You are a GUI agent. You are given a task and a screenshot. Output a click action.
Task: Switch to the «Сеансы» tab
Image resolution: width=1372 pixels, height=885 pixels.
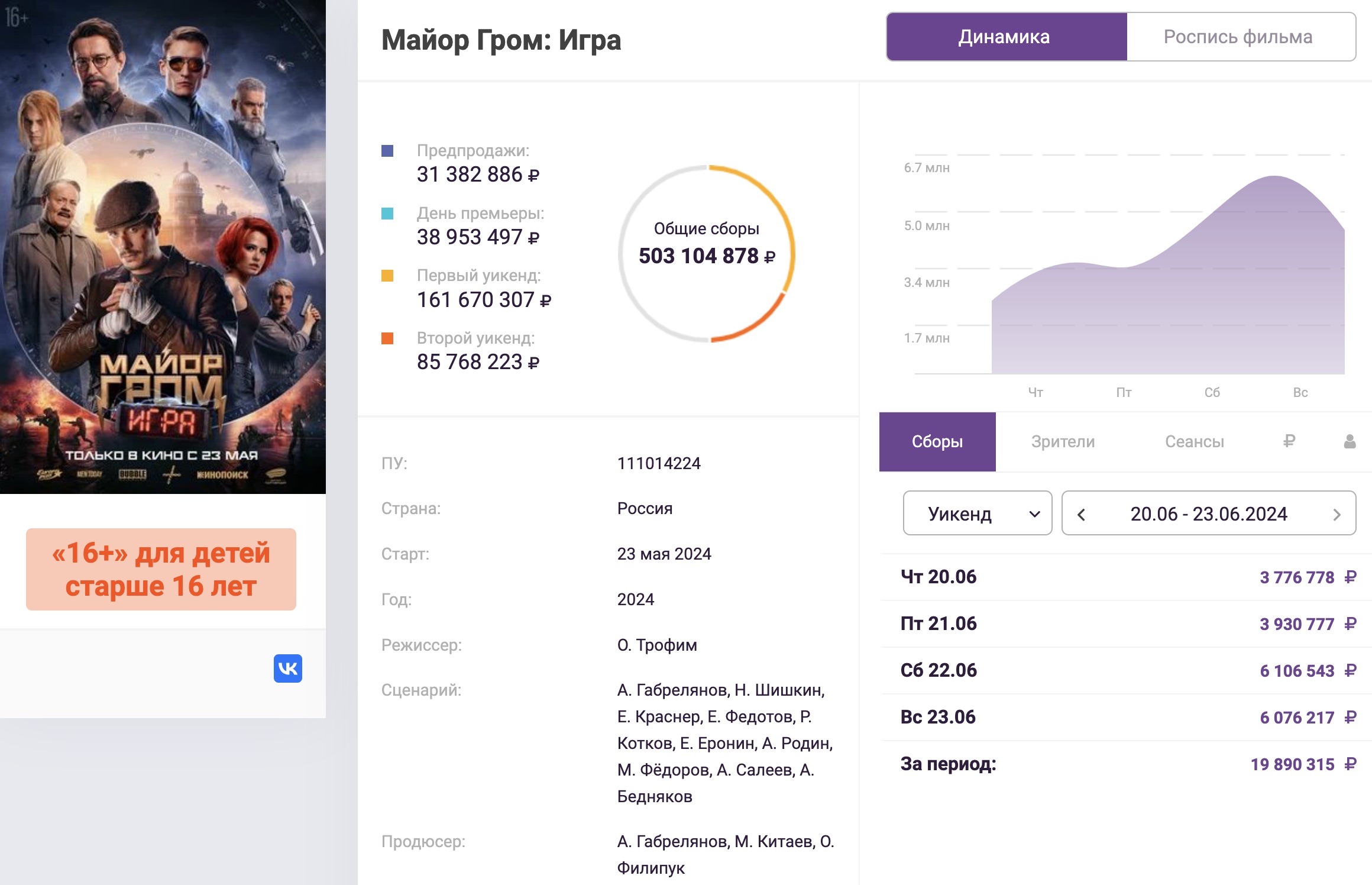pyautogui.click(x=1196, y=441)
